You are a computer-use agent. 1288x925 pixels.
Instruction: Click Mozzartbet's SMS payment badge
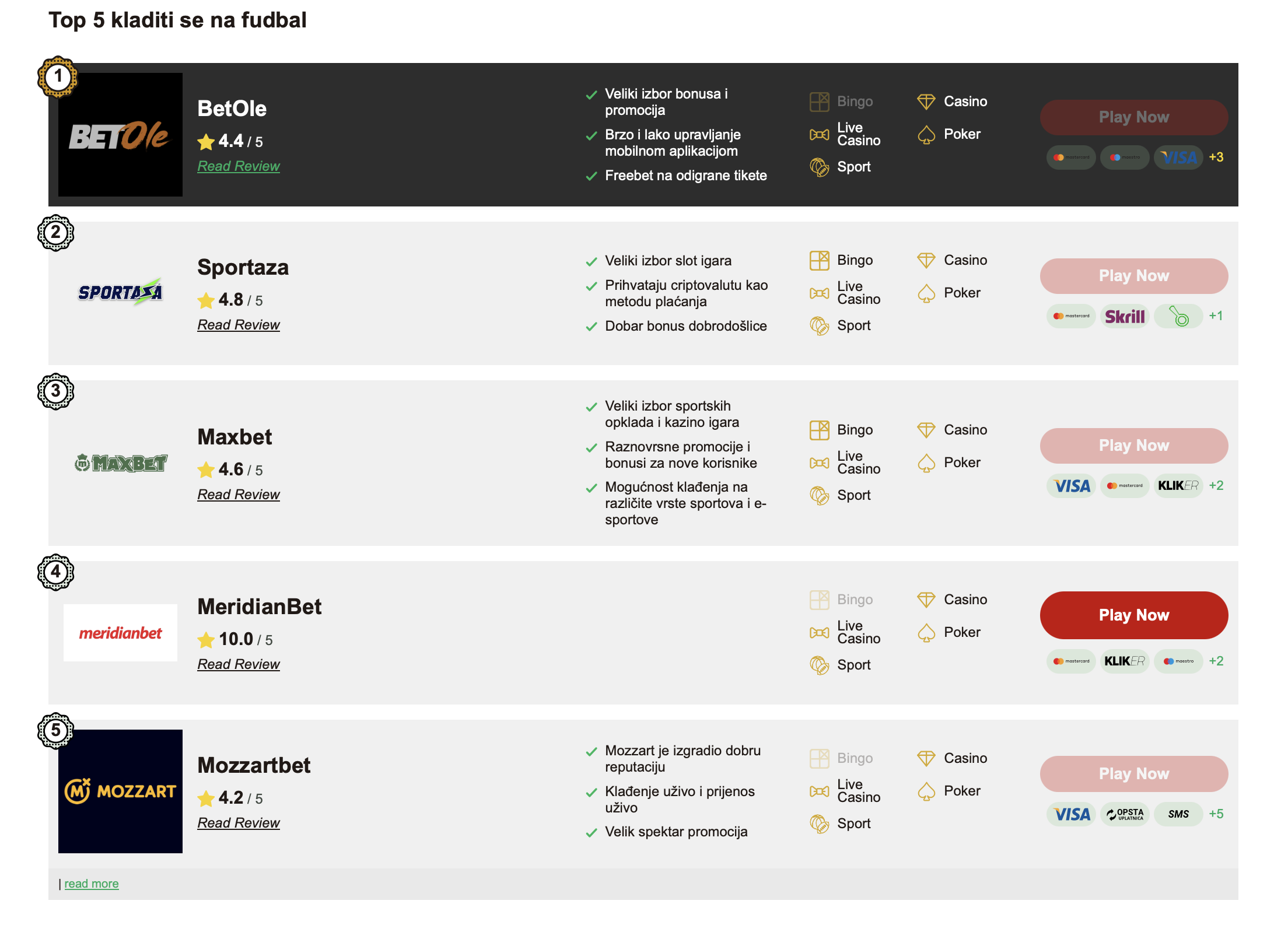coord(1178,814)
